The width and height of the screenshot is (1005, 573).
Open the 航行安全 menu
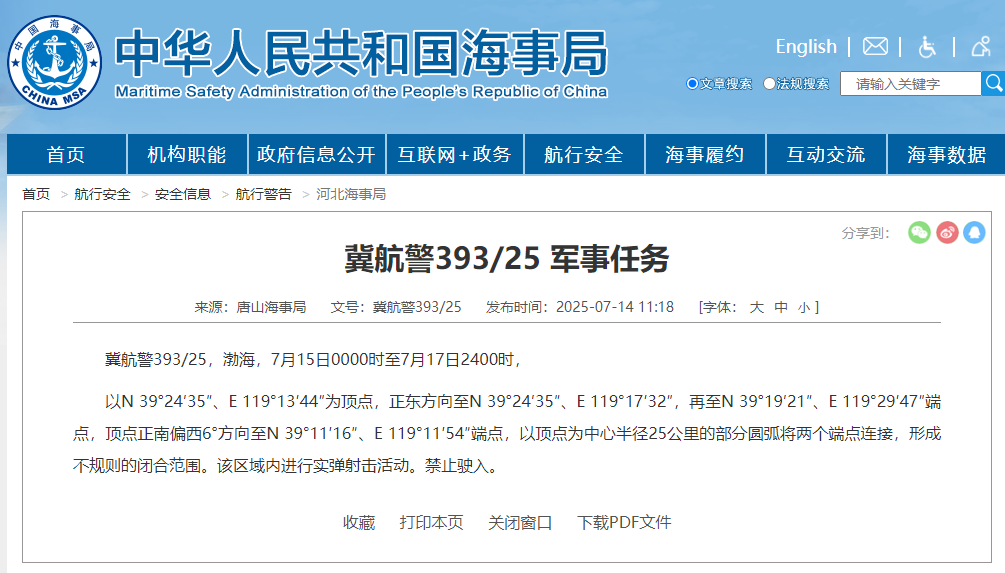coord(584,154)
